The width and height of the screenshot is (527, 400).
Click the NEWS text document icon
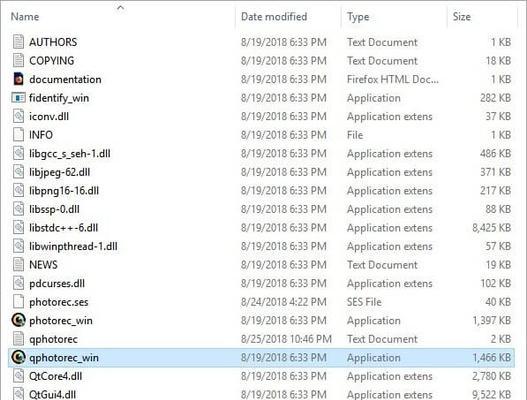(x=18, y=264)
